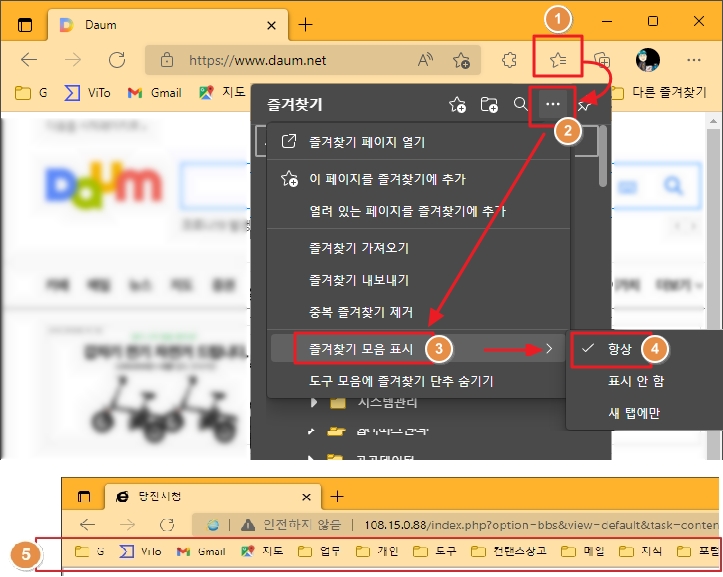The width and height of the screenshot is (723, 577).
Task: Click the https://www.daum.net address bar
Action: tap(313, 60)
